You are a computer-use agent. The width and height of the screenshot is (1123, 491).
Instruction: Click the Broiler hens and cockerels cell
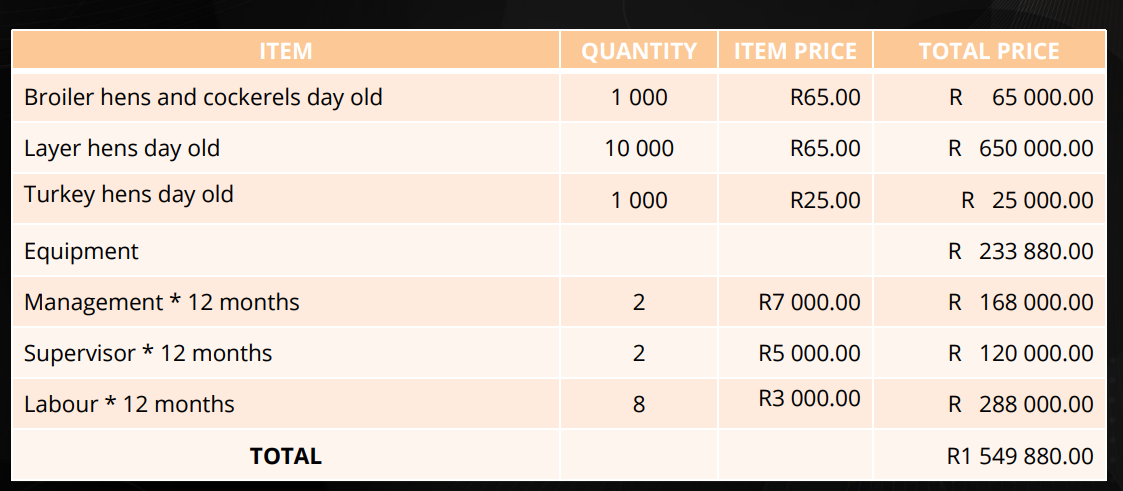203,98
